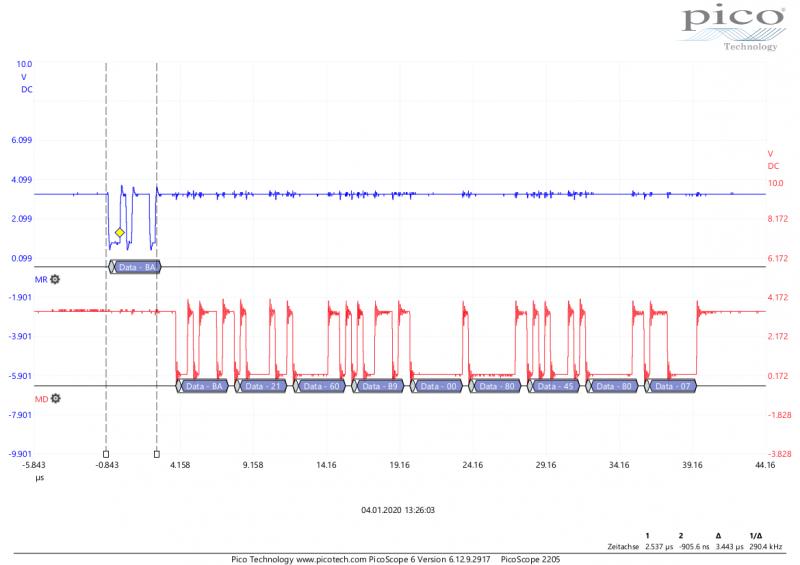The height and width of the screenshot is (565, 800).
Task: Select the Data - 80 packet right after Data - 45
Action: point(612,386)
